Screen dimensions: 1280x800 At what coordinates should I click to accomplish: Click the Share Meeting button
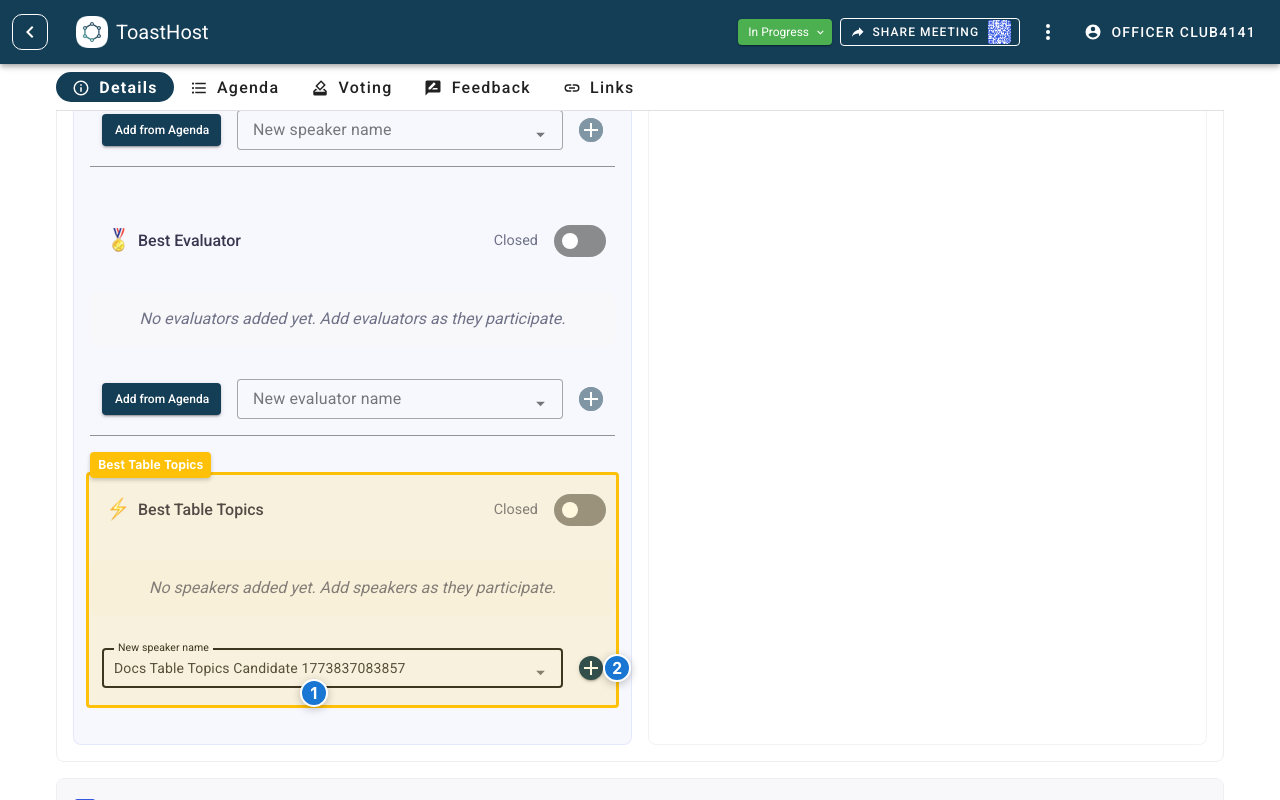click(x=917, y=31)
